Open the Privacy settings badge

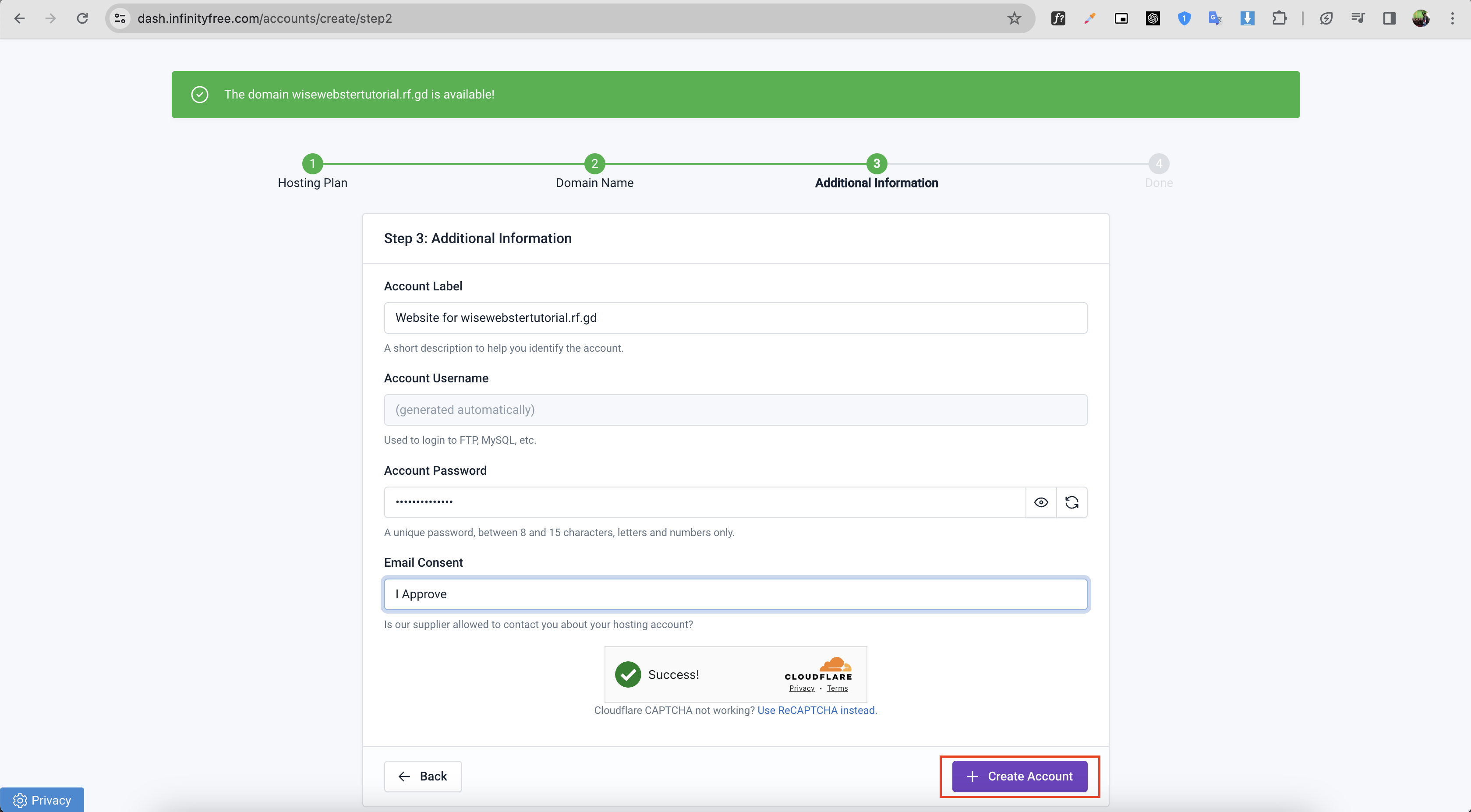42,800
